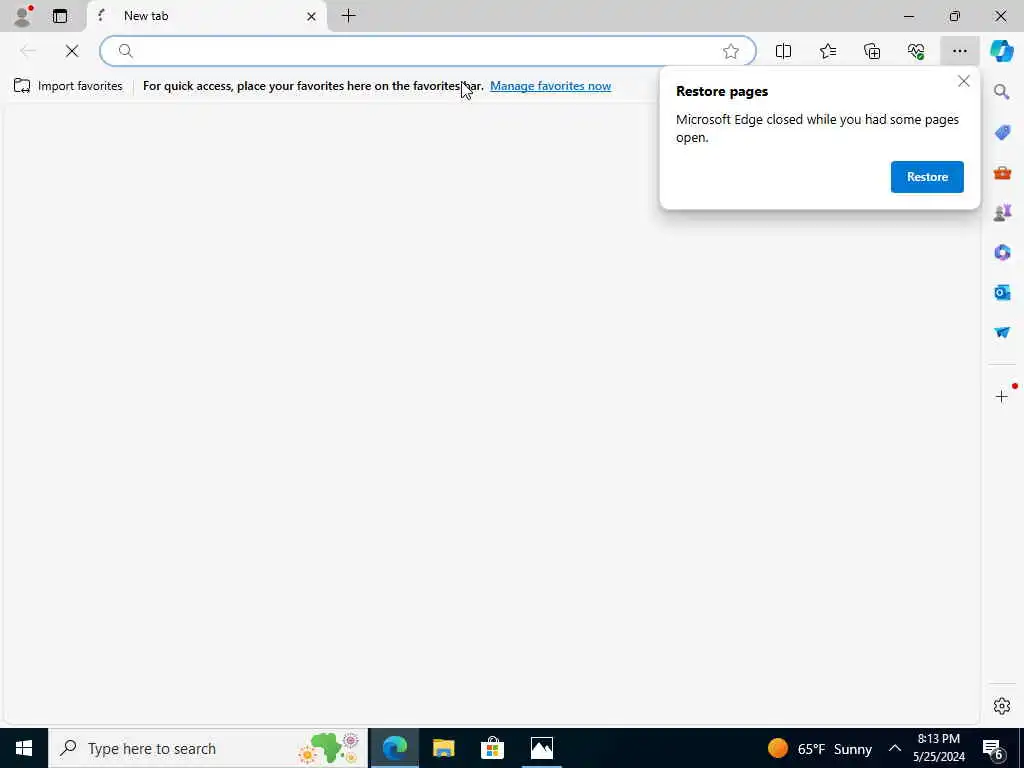Image resolution: width=1024 pixels, height=768 pixels.
Task: Open Settings and more menu
Action: pyautogui.click(x=959, y=51)
